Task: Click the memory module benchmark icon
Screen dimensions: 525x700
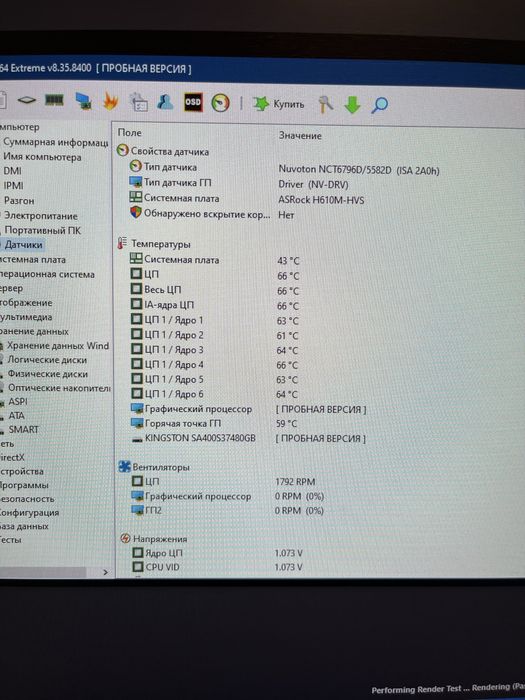Action: [54, 100]
